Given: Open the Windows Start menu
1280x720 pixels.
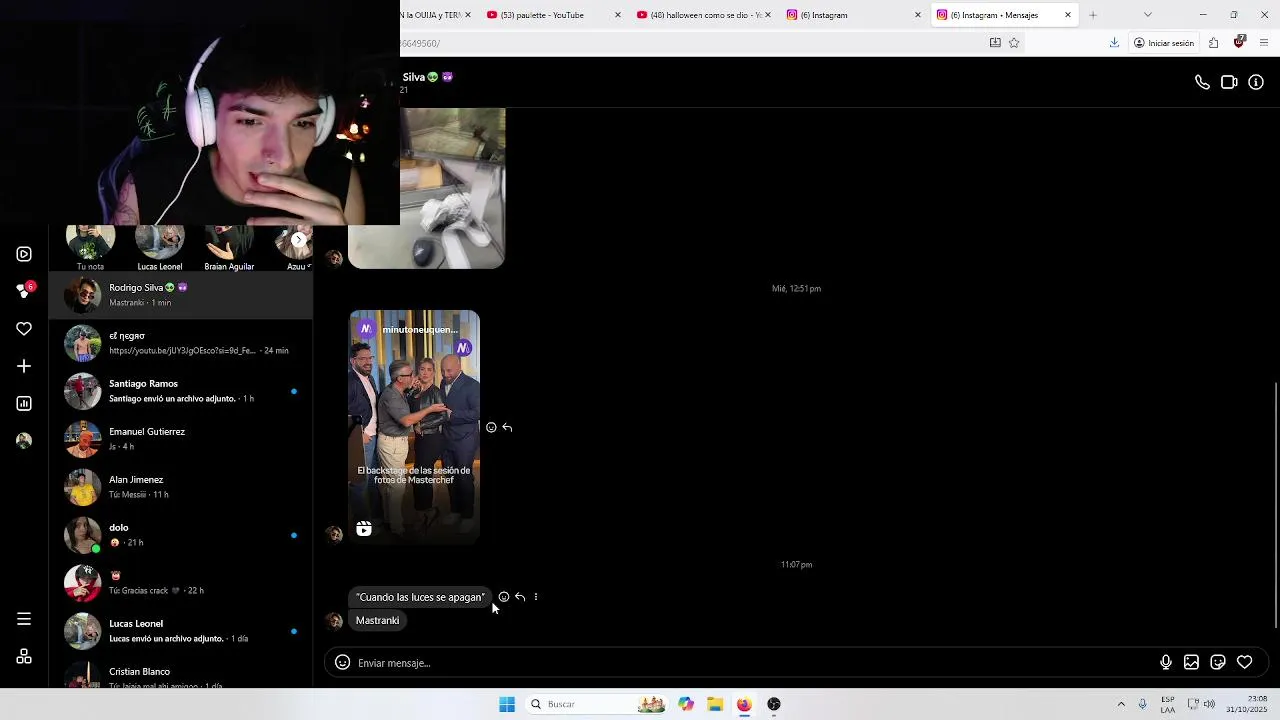Looking at the screenshot, I should [507, 704].
